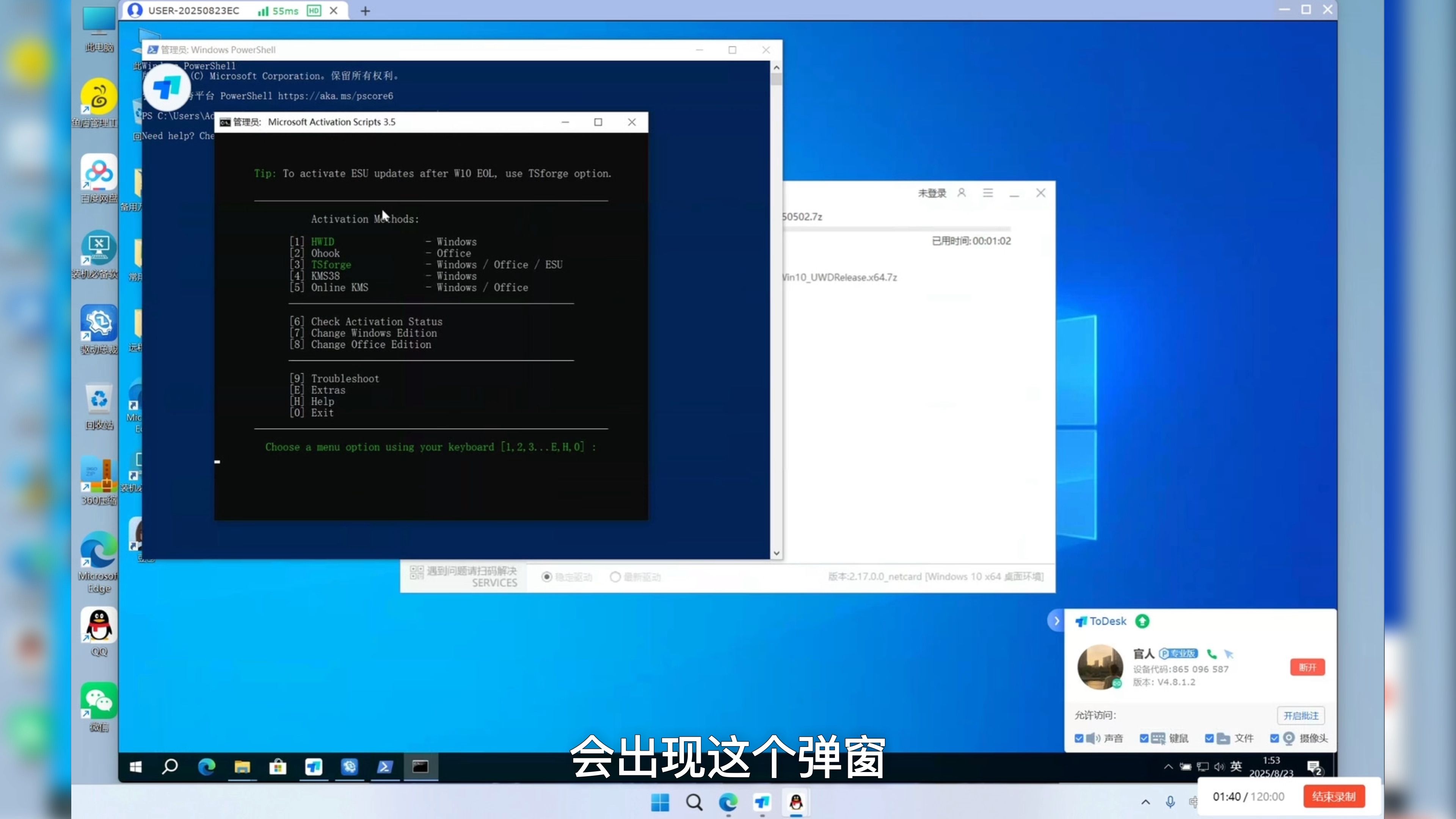1456x819 pixels.
Task: Open the yellow fish shop manager desktop shortcut
Action: (99, 104)
